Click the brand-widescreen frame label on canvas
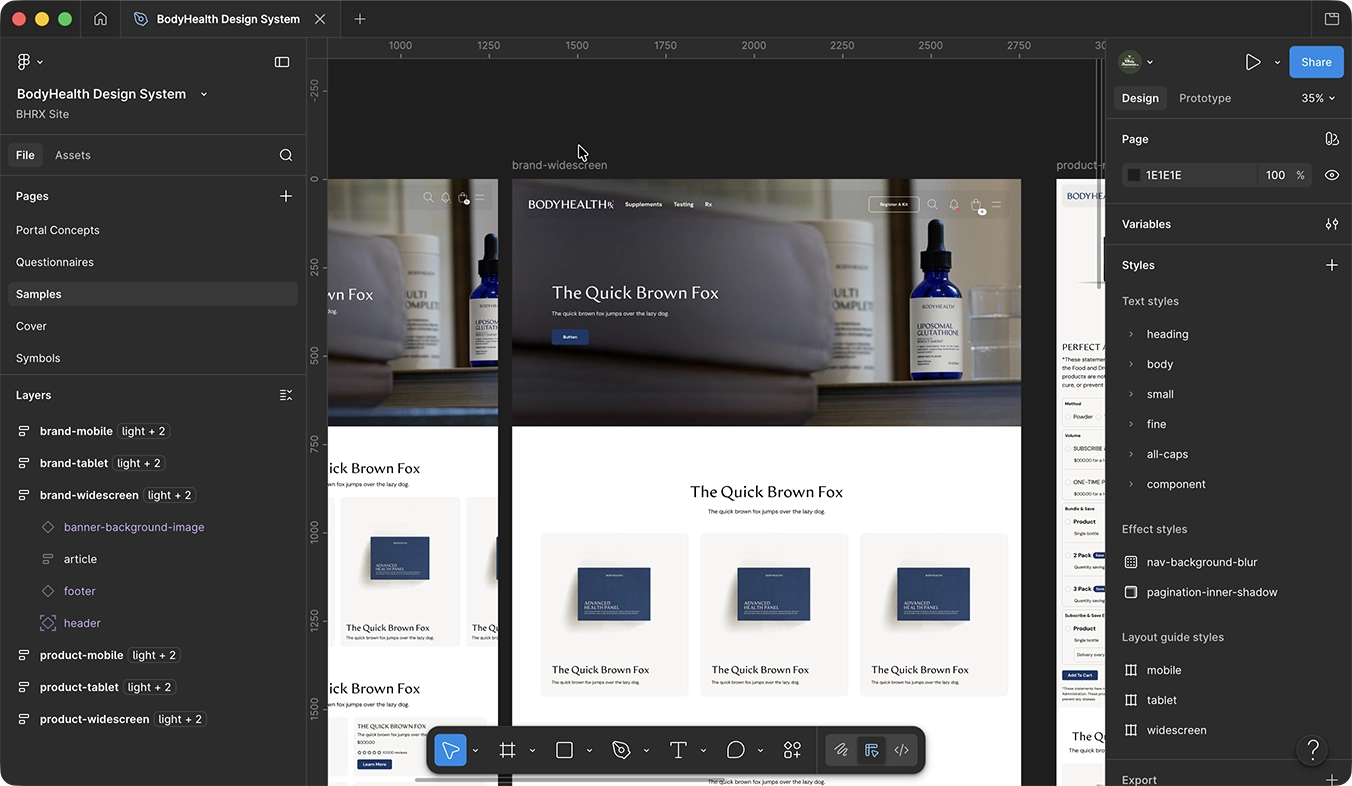 coord(559,165)
